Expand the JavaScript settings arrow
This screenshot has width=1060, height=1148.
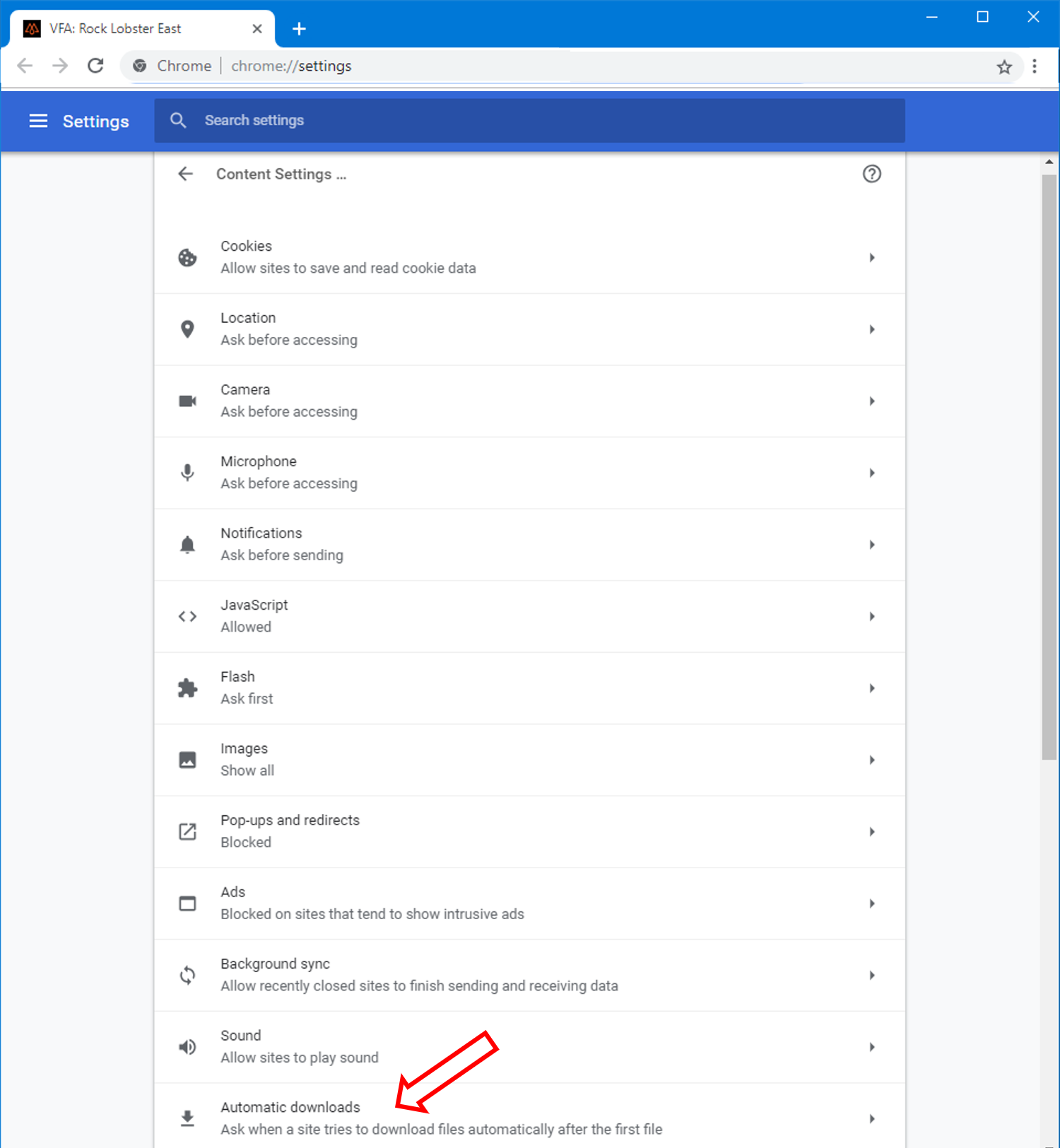[872, 617]
